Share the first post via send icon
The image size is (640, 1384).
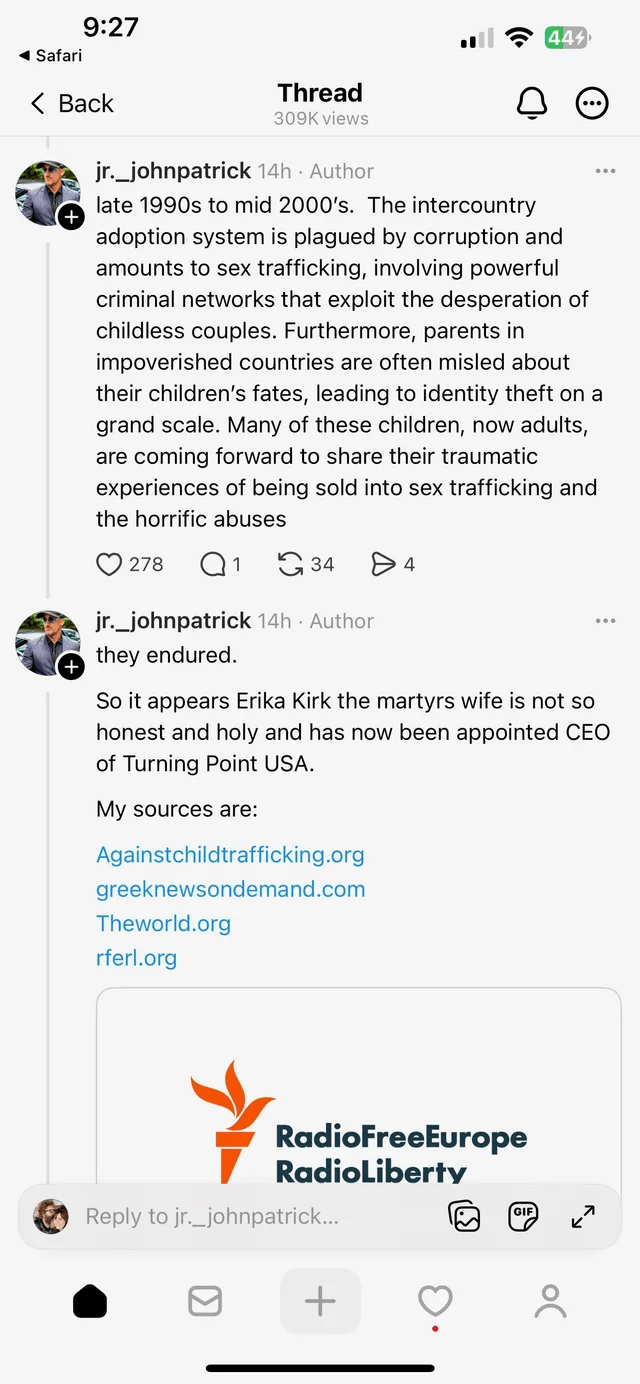tap(383, 565)
